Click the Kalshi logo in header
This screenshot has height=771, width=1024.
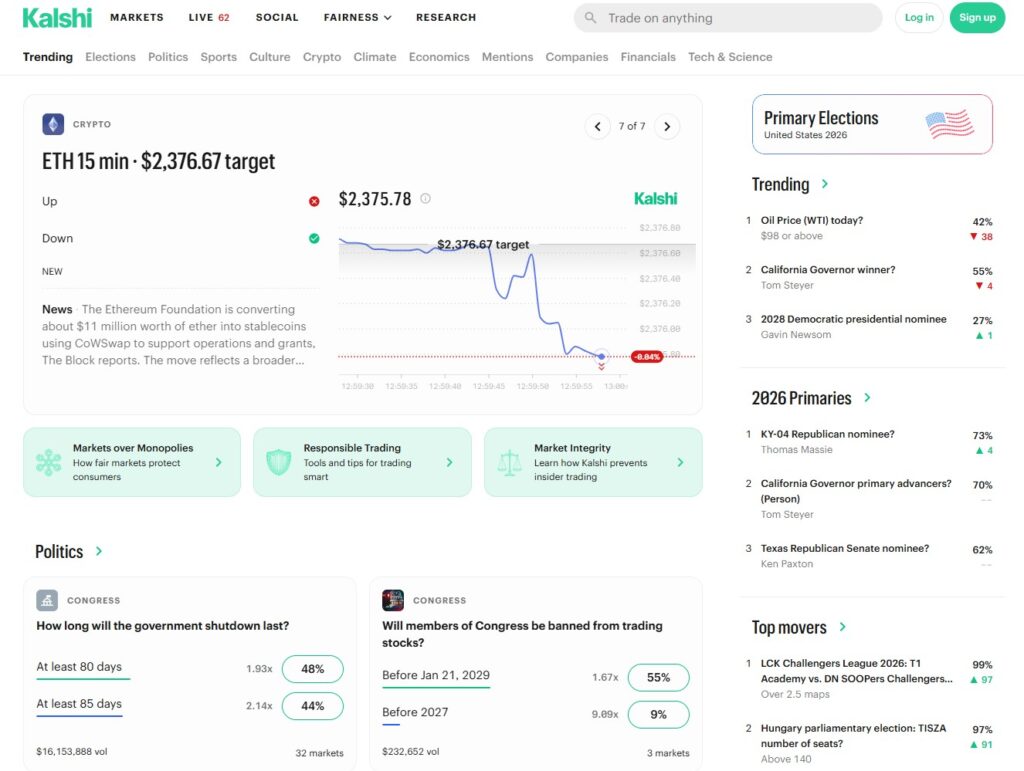57,18
